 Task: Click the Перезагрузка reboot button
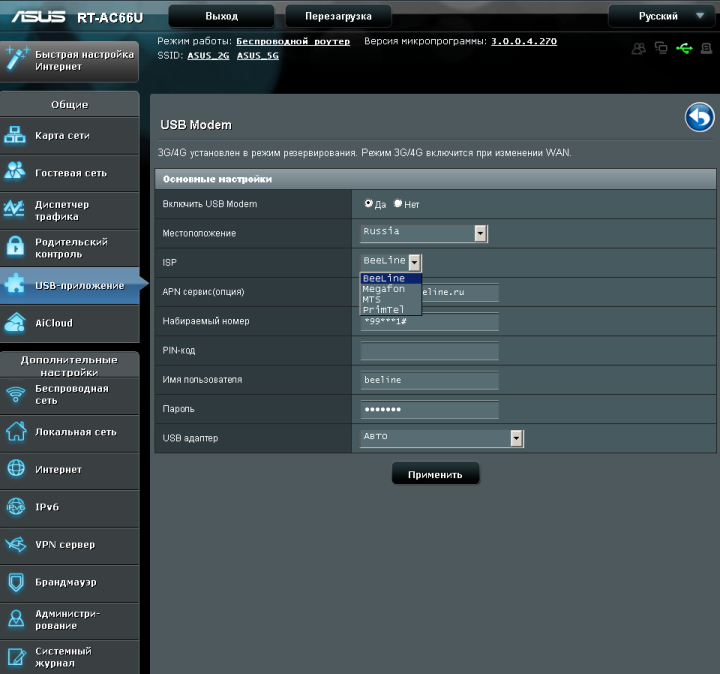[338, 17]
